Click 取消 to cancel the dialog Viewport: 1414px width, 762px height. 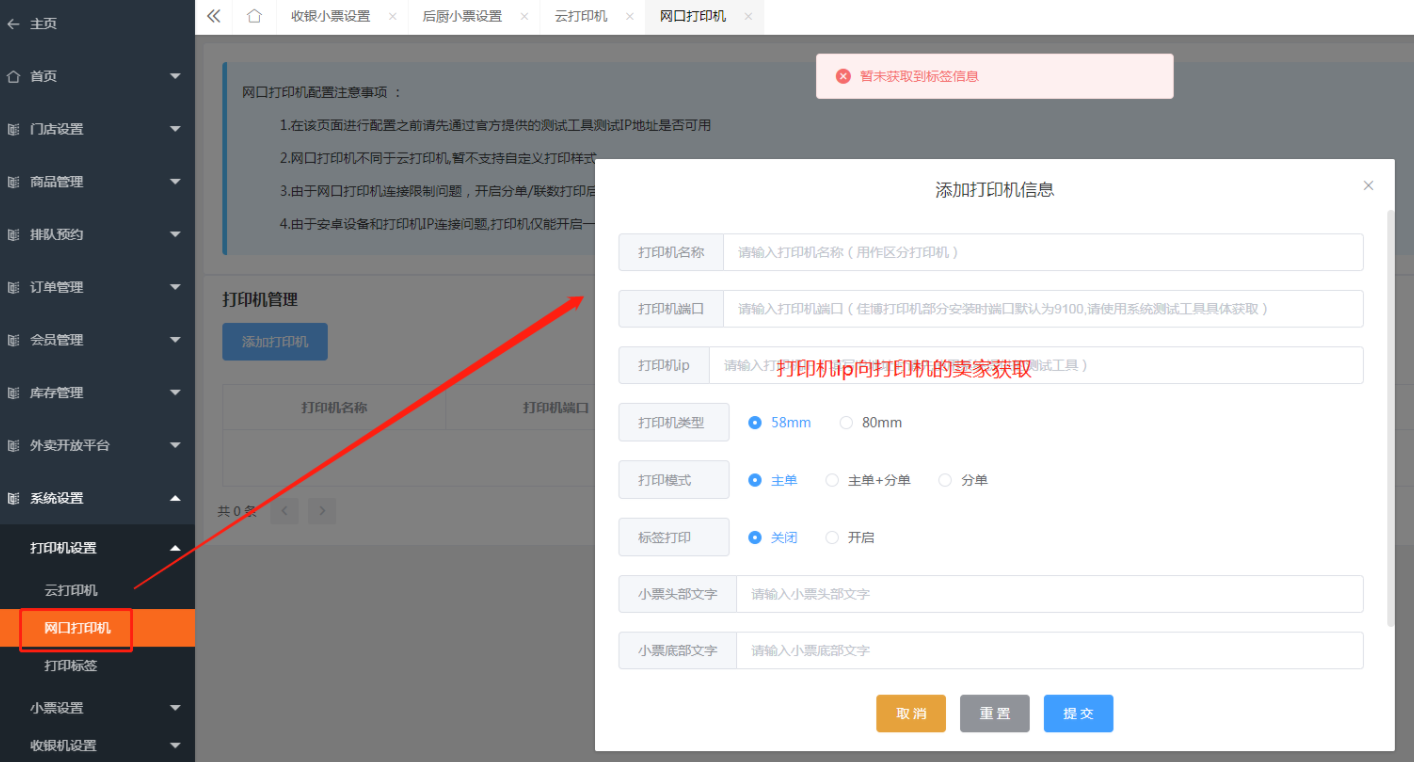pyautogui.click(x=911, y=714)
